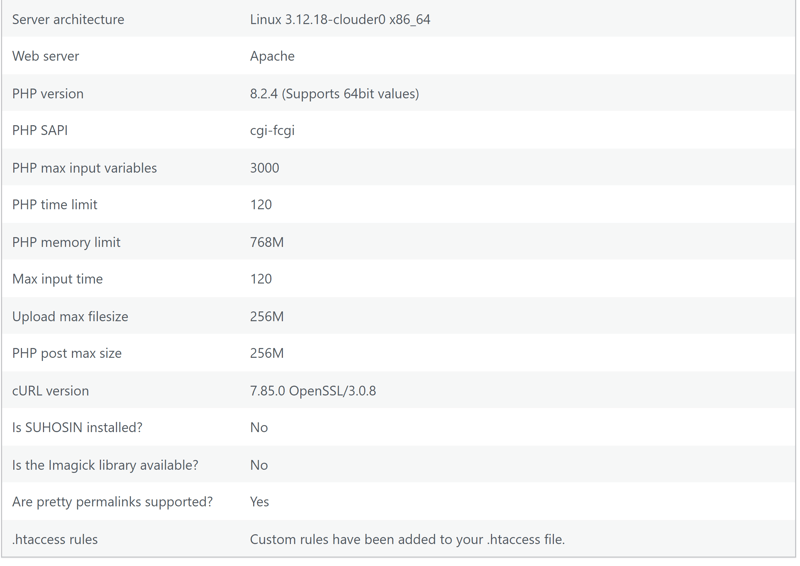Screen dimensions: 800x566
Task: Select the PHP max input variables 3000 value
Action: click(x=264, y=168)
